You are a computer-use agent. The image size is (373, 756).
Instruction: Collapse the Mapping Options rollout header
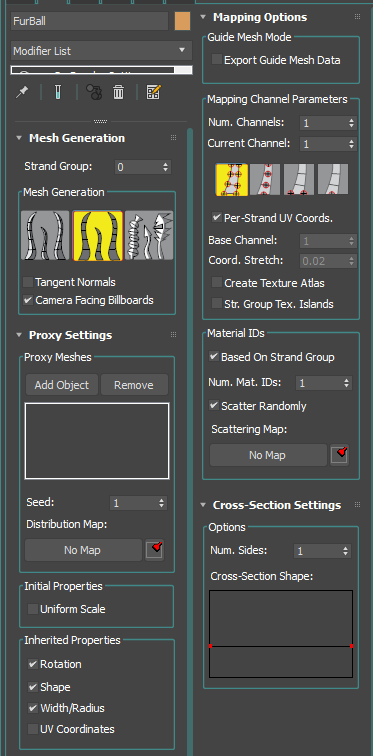pyautogui.click(x=260, y=17)
